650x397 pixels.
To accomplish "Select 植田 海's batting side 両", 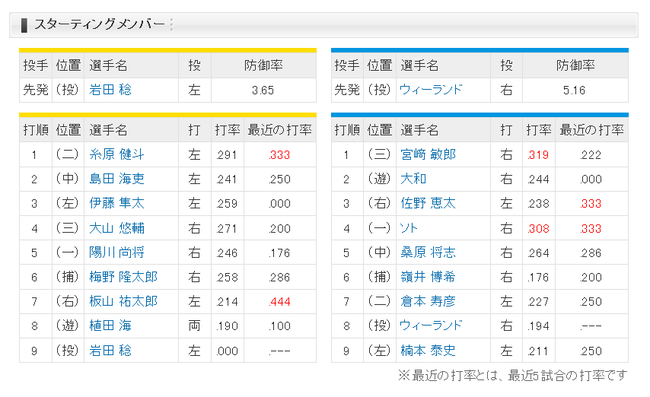I will 194,326.
